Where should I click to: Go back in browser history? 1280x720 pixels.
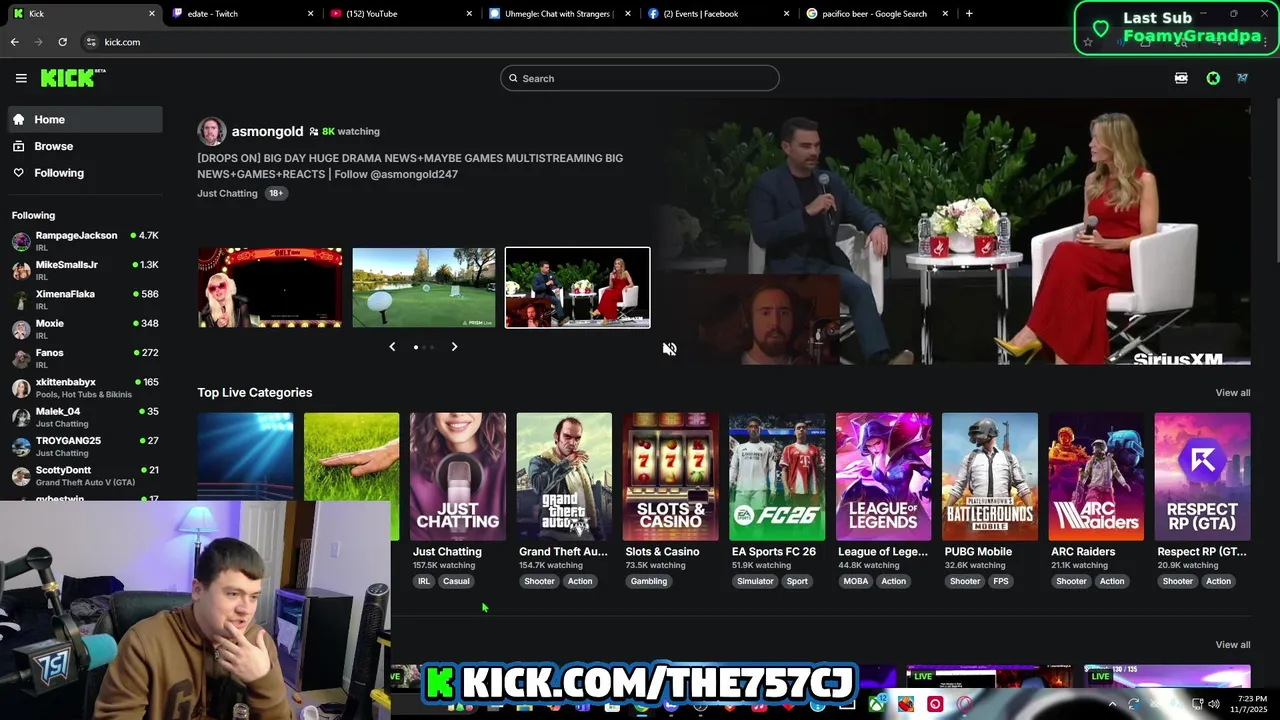(15, 42)
